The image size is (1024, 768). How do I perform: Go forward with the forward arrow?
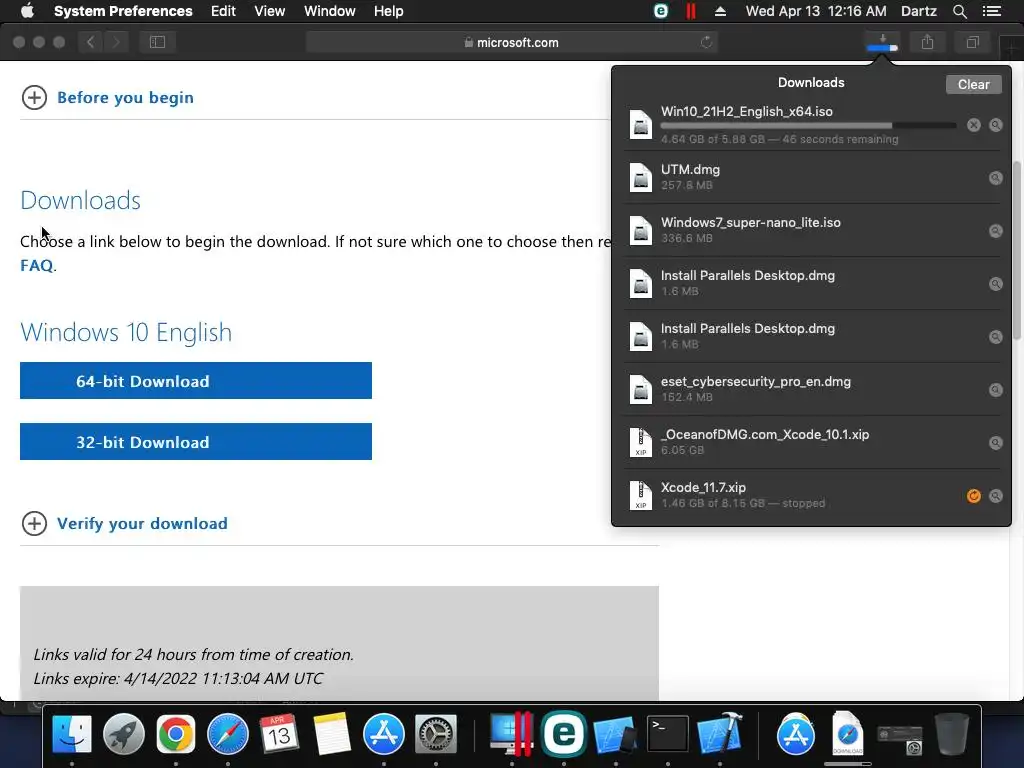pyautogui.click(x=116, y=42)
